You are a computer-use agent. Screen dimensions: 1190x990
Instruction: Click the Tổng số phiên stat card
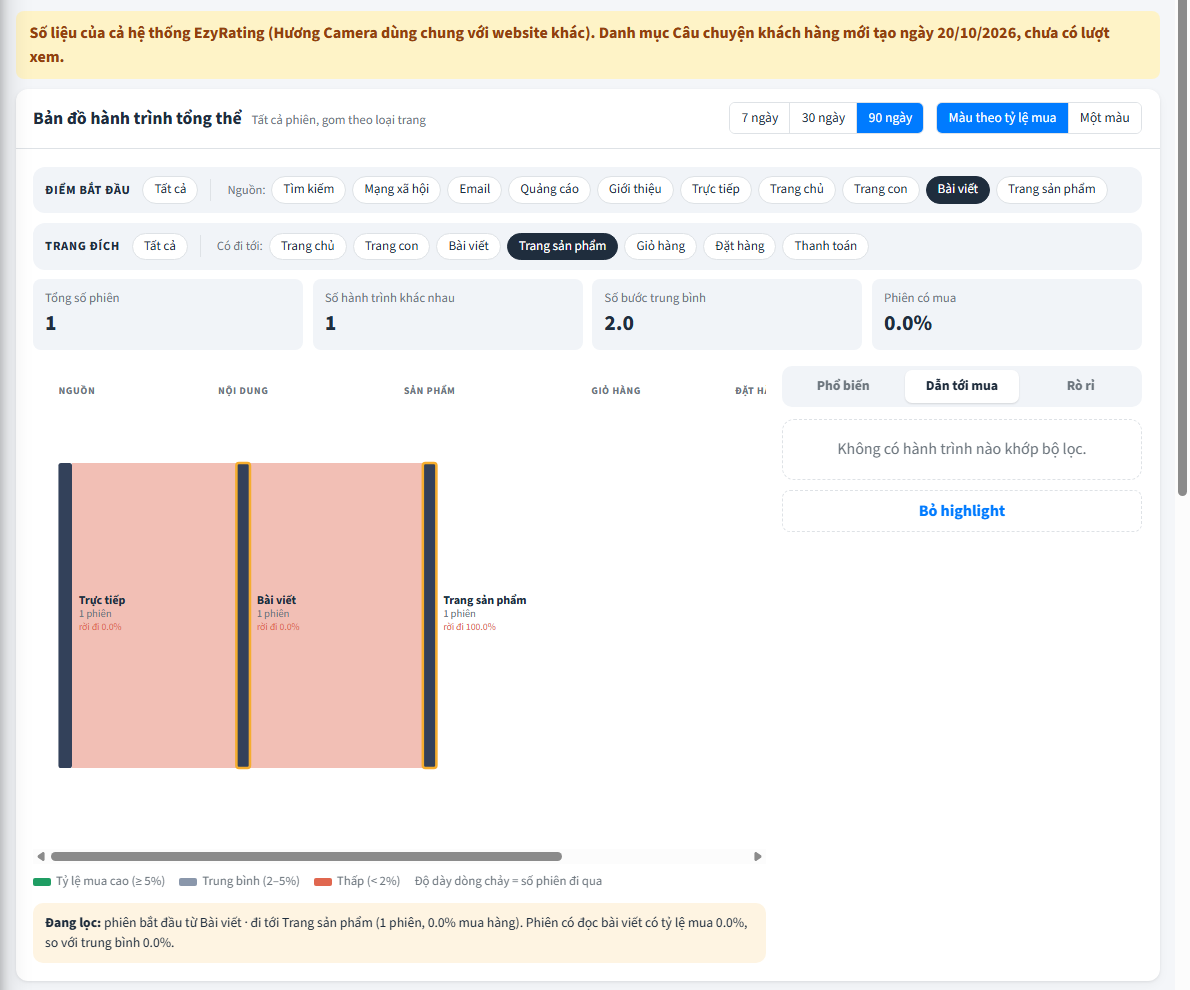[x=168, y=314]
